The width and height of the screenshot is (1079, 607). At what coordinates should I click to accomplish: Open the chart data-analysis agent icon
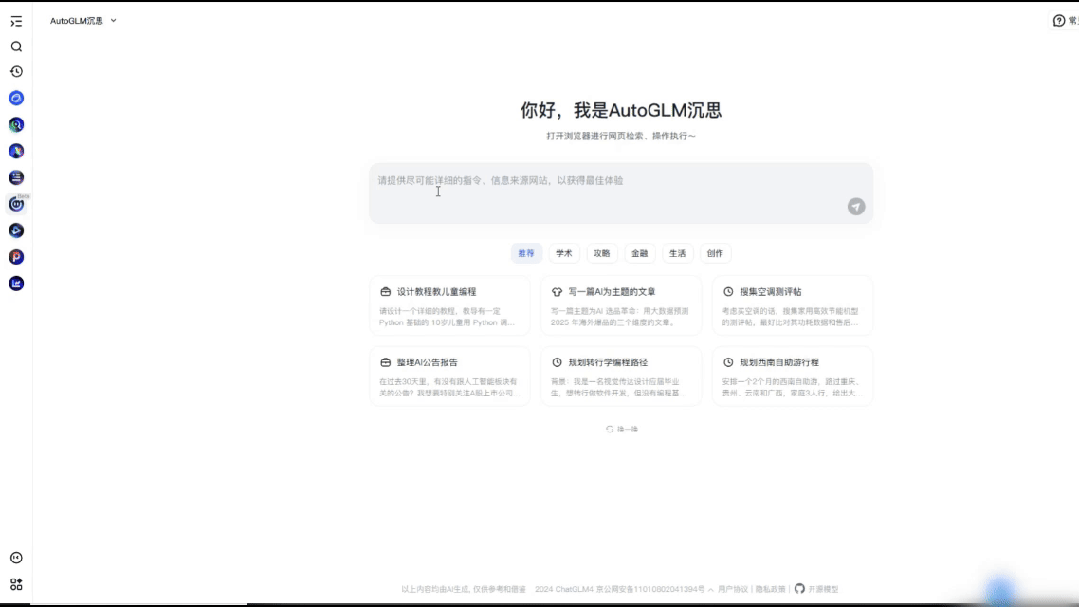pyautogui.click(x=16, y=284)
